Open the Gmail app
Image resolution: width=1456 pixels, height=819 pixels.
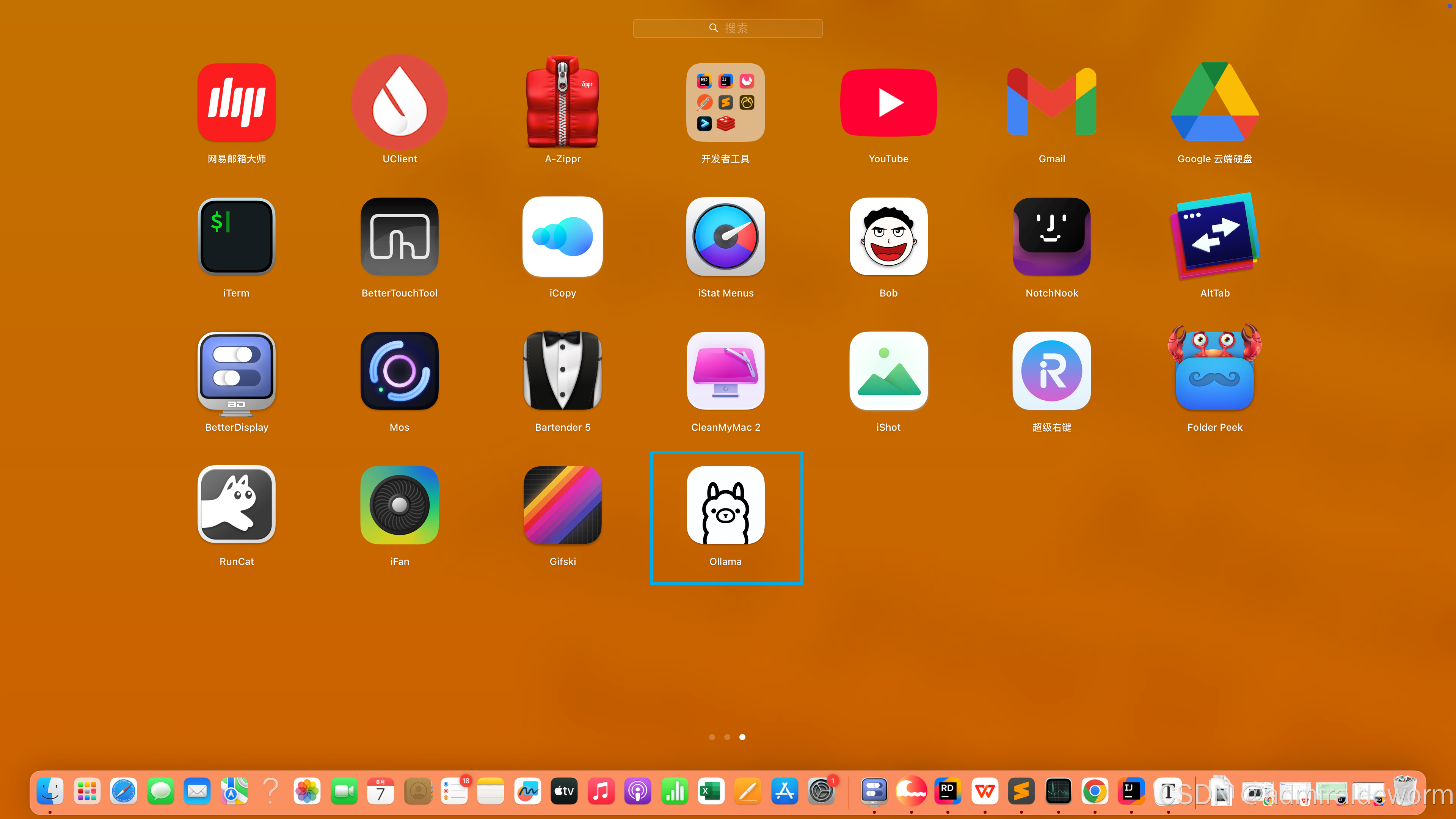pyautogui.click(x=1051, y=102)
